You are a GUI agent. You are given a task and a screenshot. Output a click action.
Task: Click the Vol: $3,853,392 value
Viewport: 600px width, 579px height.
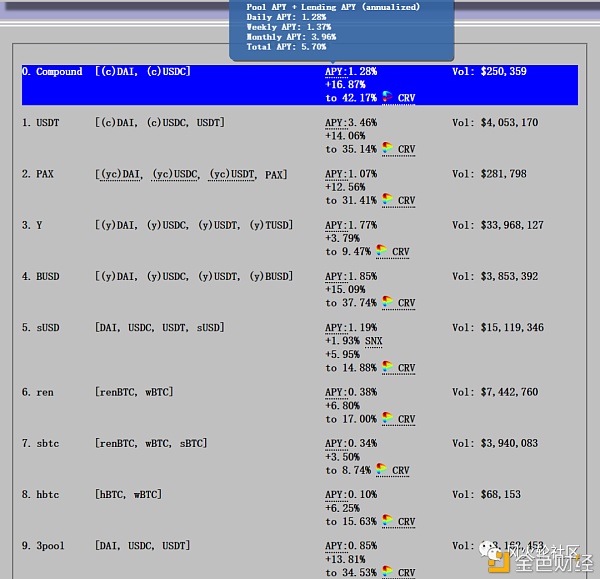pyautogui.click(x=495, y=277)
